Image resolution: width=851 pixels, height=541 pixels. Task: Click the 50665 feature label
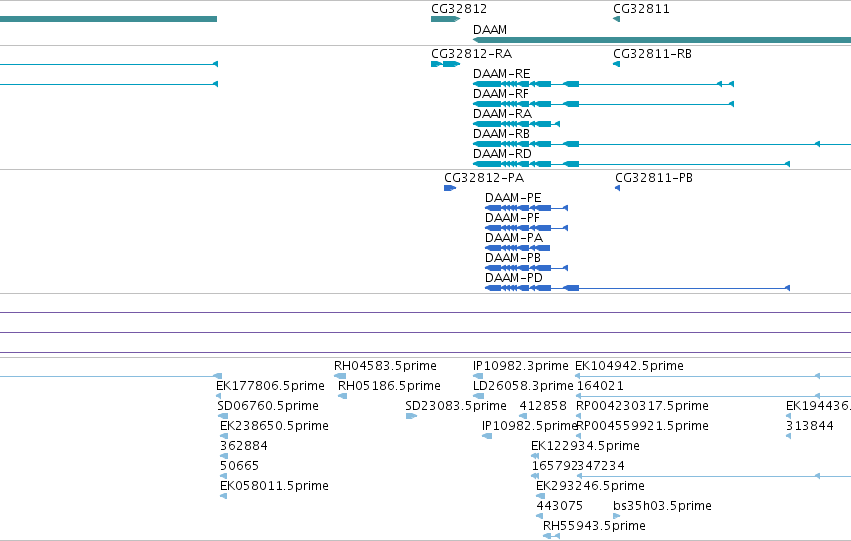pos(239,466)
